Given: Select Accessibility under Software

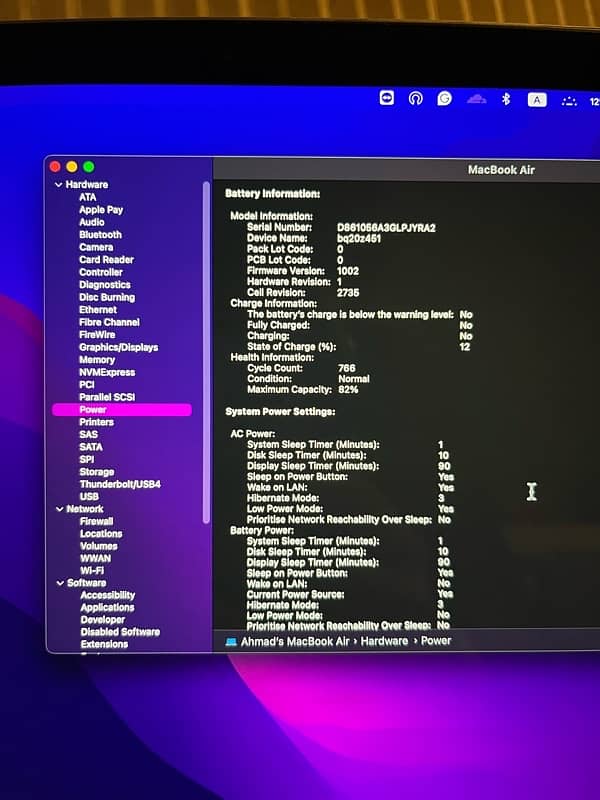Looking at the screenshot, I should click(x=108, y=595).
